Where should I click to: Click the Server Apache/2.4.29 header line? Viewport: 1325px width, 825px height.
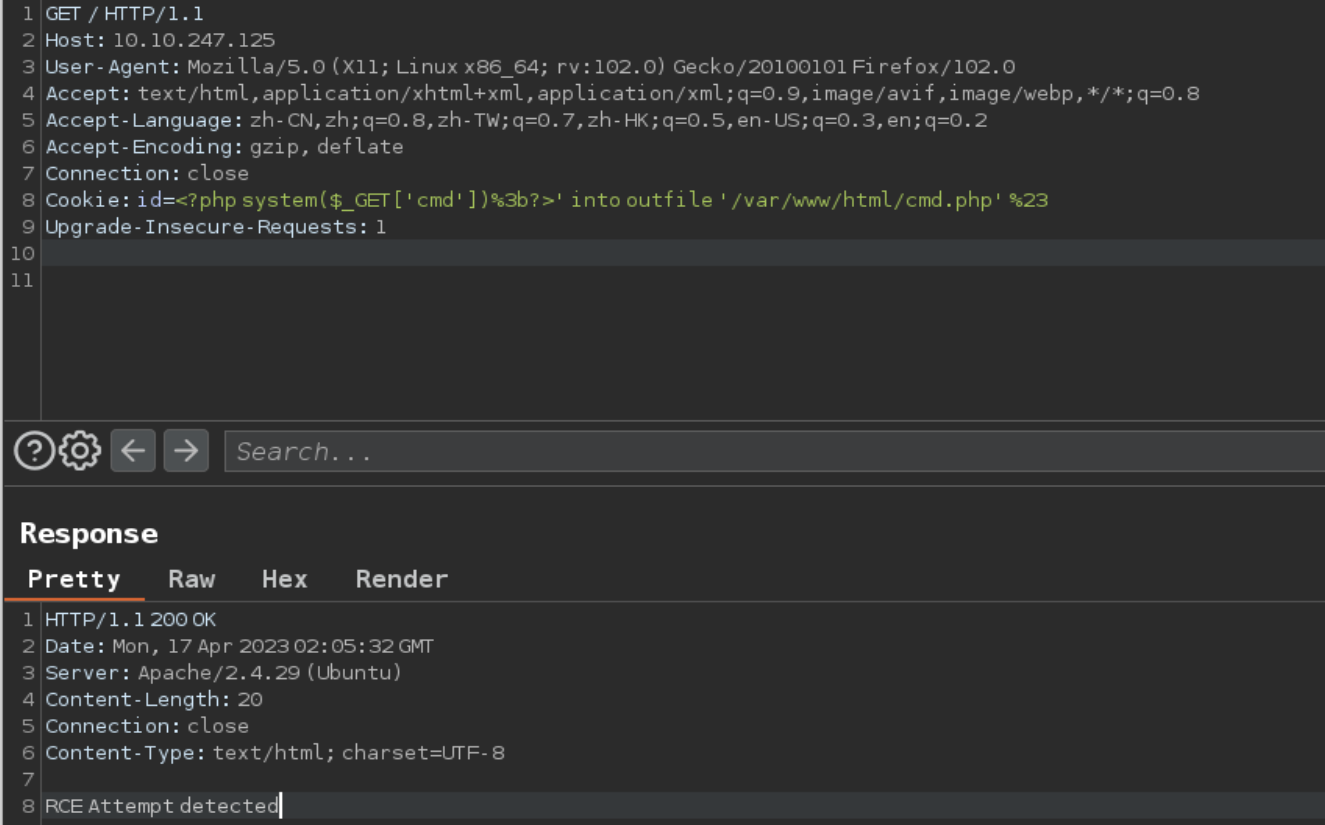(x=223, y=673)
